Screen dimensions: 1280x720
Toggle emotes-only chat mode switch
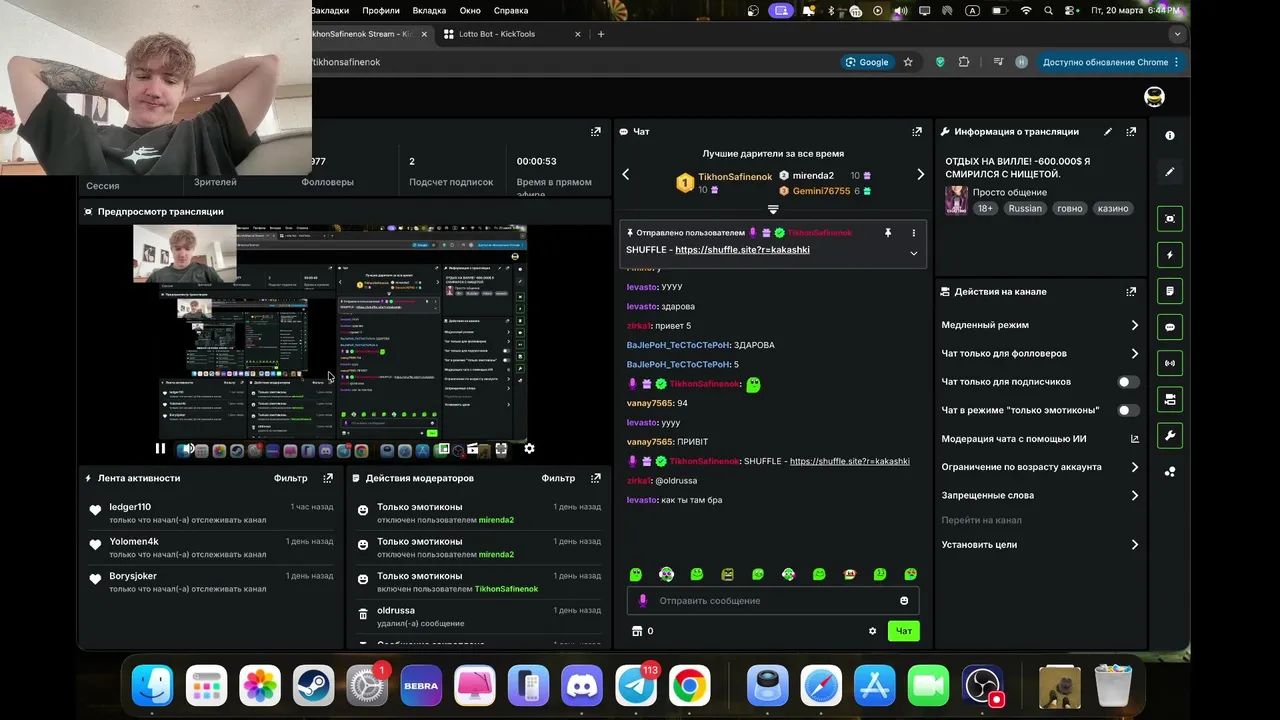coord(1128,410)
